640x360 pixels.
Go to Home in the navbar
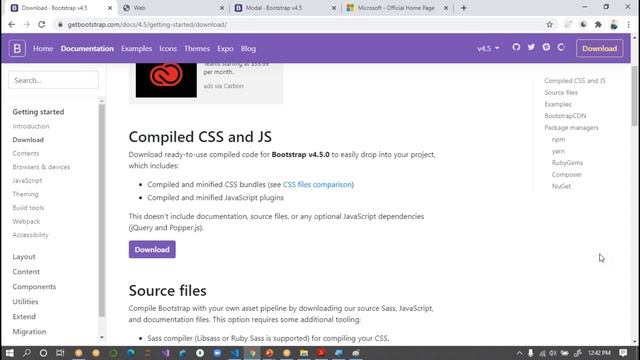(x=43, y=49)
